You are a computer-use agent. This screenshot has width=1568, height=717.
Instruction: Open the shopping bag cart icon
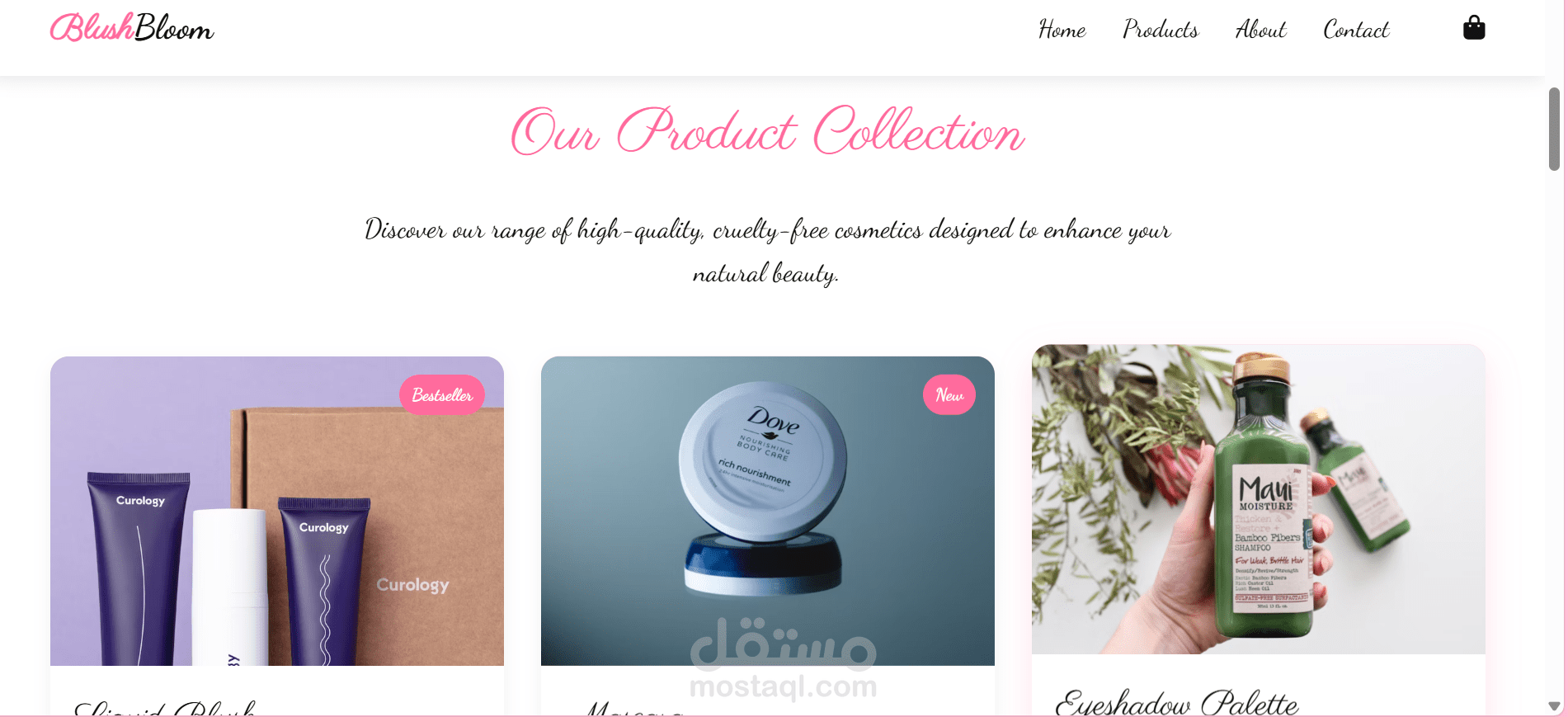pyautogui.click(x=1474, y=28)
